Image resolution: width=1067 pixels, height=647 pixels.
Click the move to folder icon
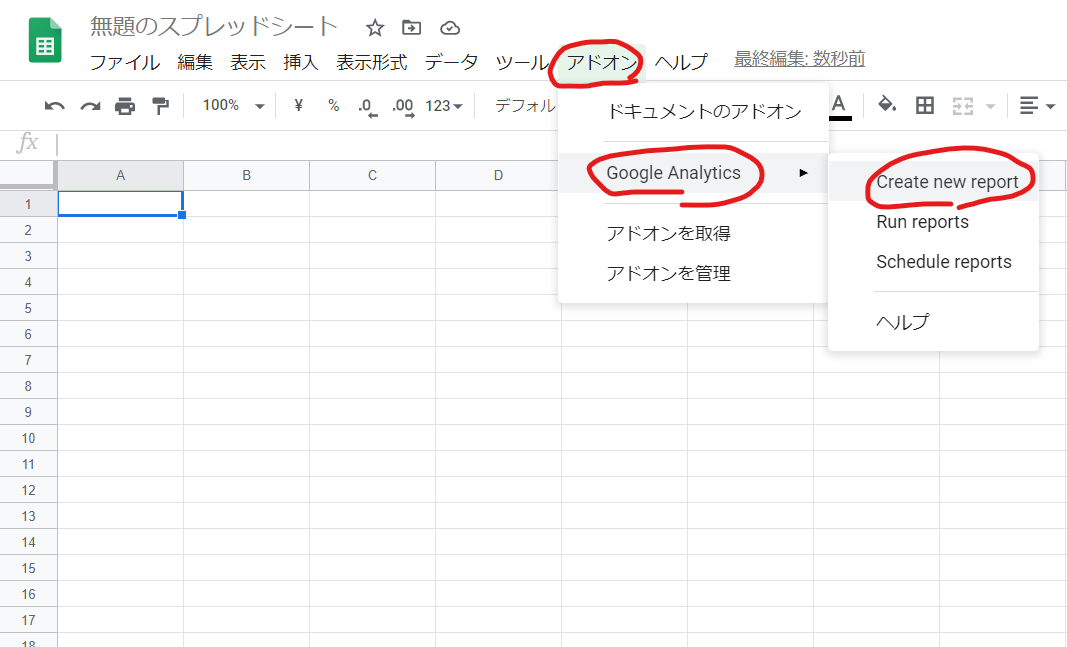coord(411,28)
